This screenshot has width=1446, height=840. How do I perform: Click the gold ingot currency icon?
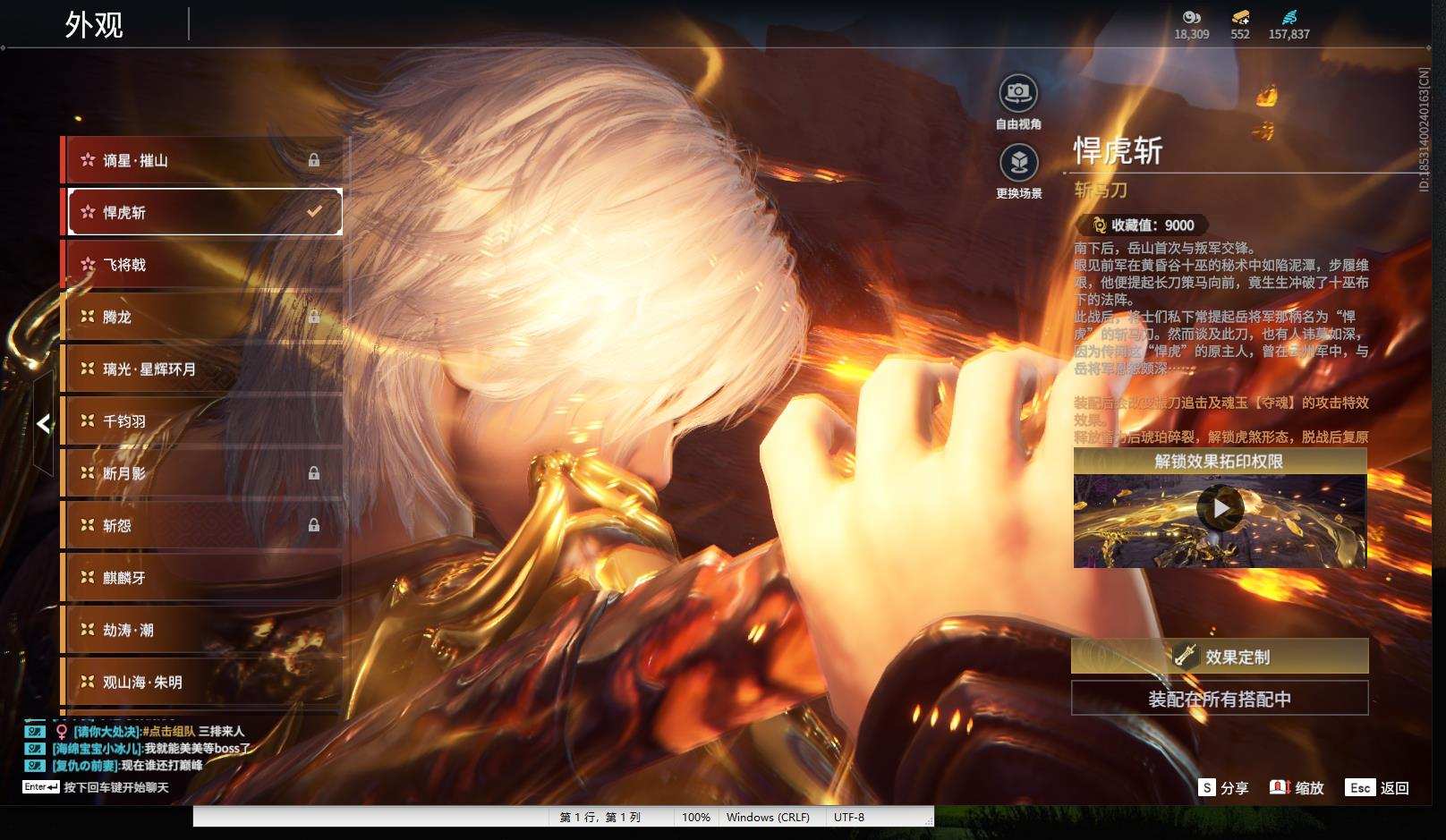[x=1240, y=17]
